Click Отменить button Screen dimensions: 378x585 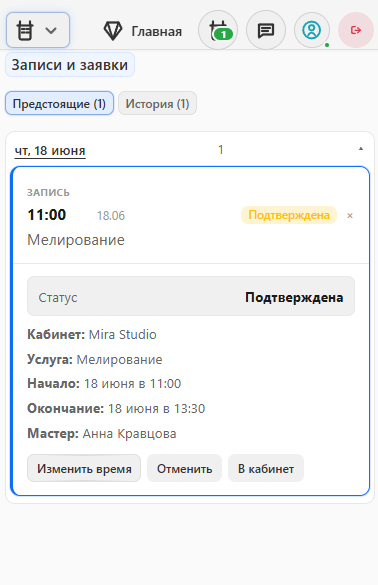coord(184,468)
